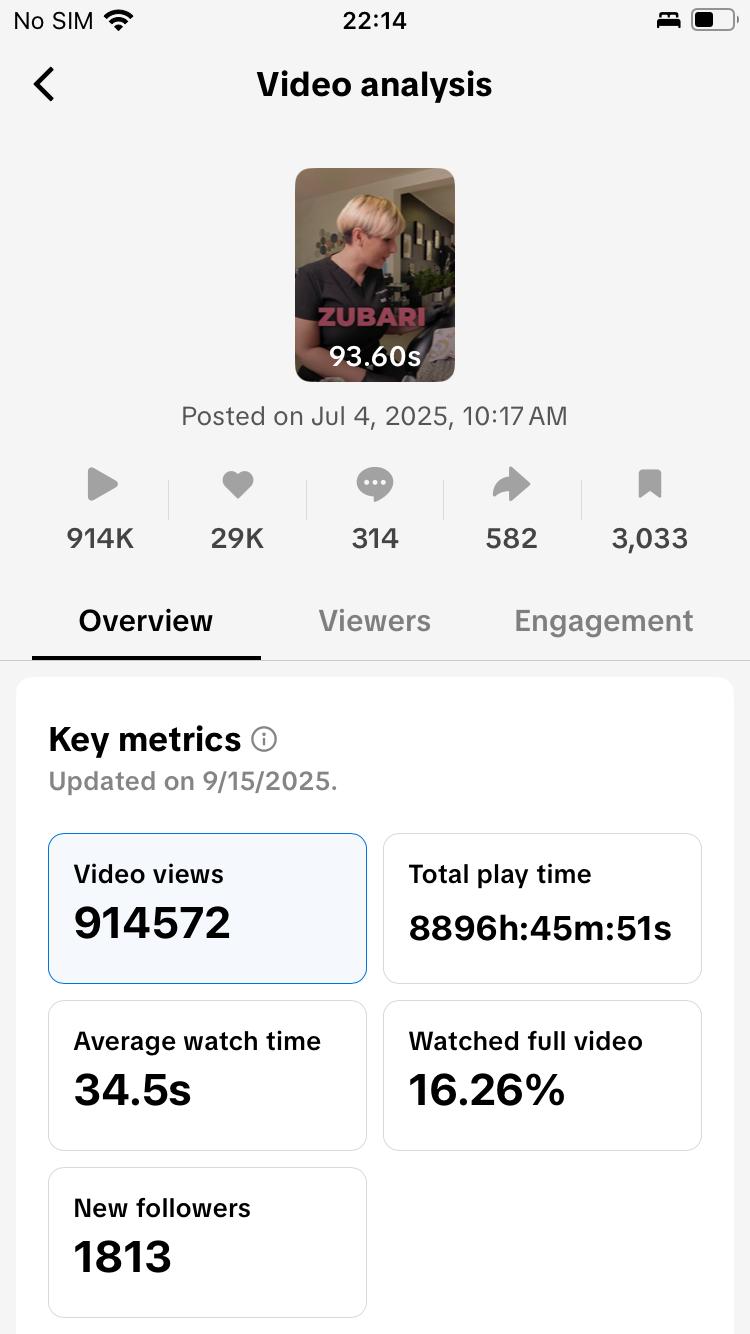Switch to the Overview tab

(x=146, y=621)
